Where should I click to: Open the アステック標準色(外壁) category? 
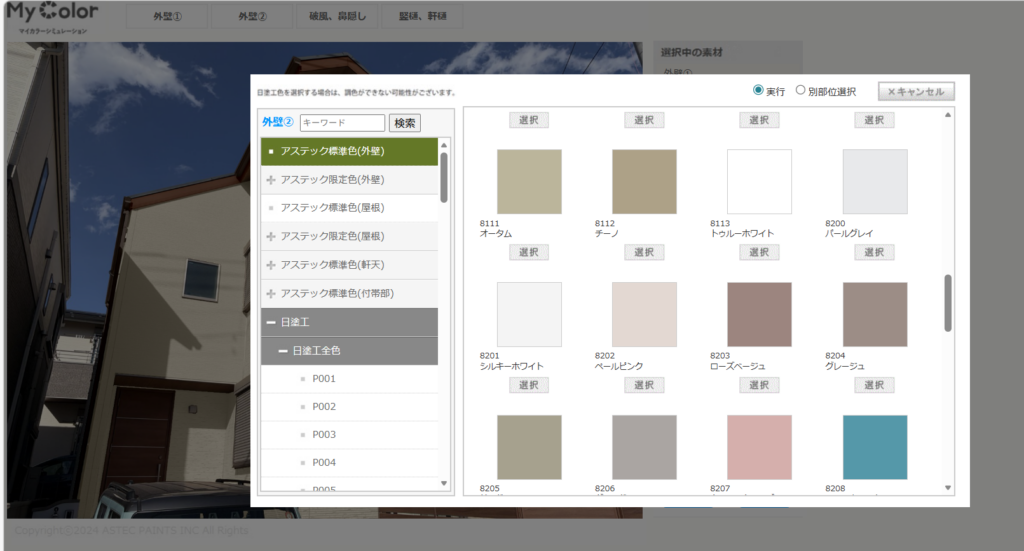click(x=332, y=151)
